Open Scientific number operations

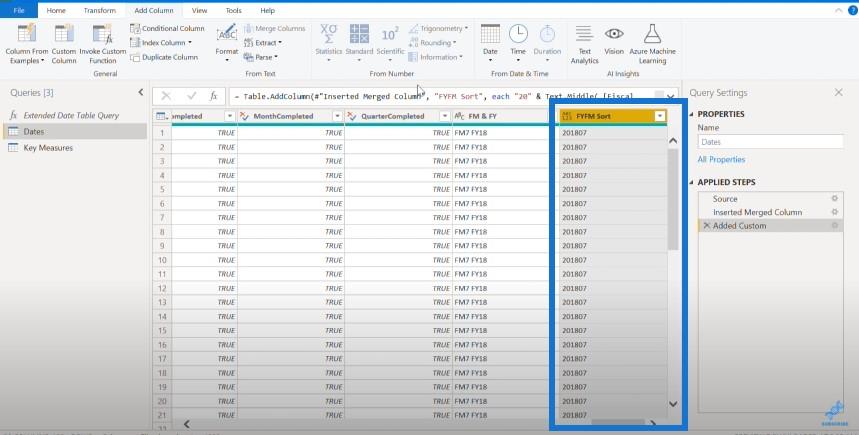click(390, 43)
